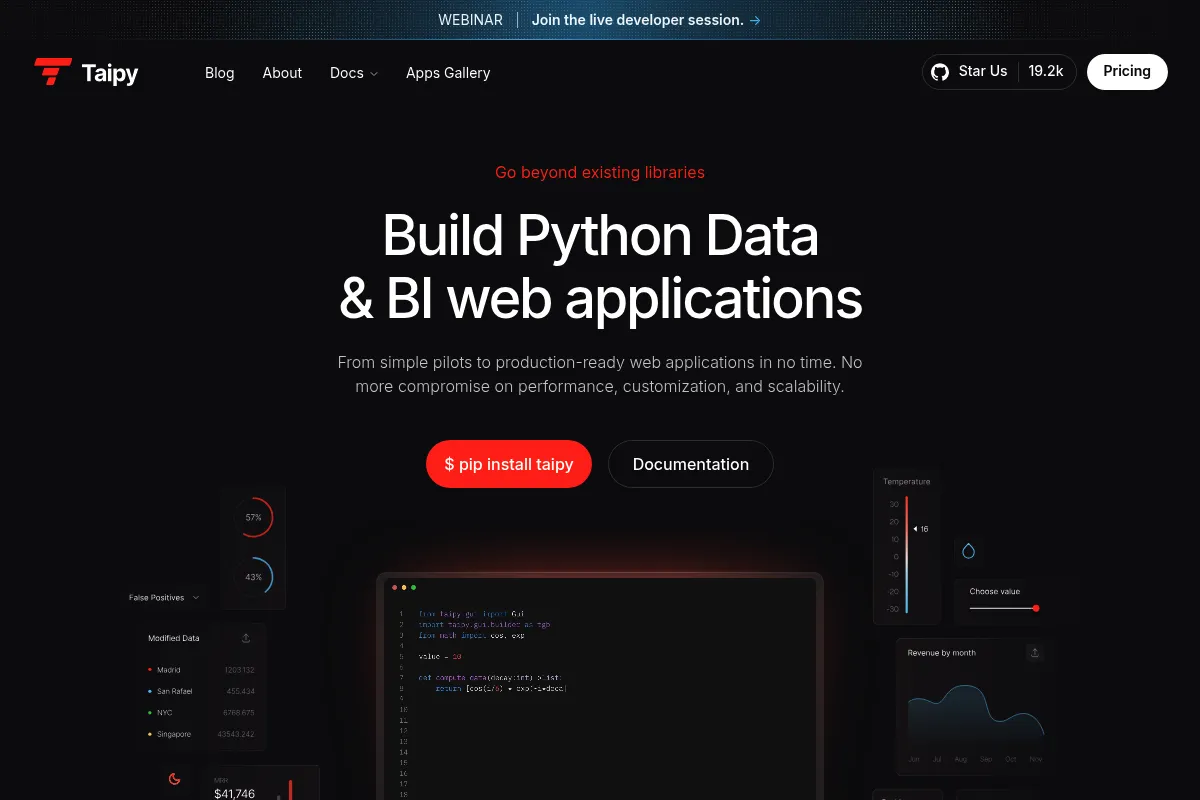The image size is (1200, 800).
Task: Click the San Rafael row
Action: pyautogui.click(x=201, y=691)
